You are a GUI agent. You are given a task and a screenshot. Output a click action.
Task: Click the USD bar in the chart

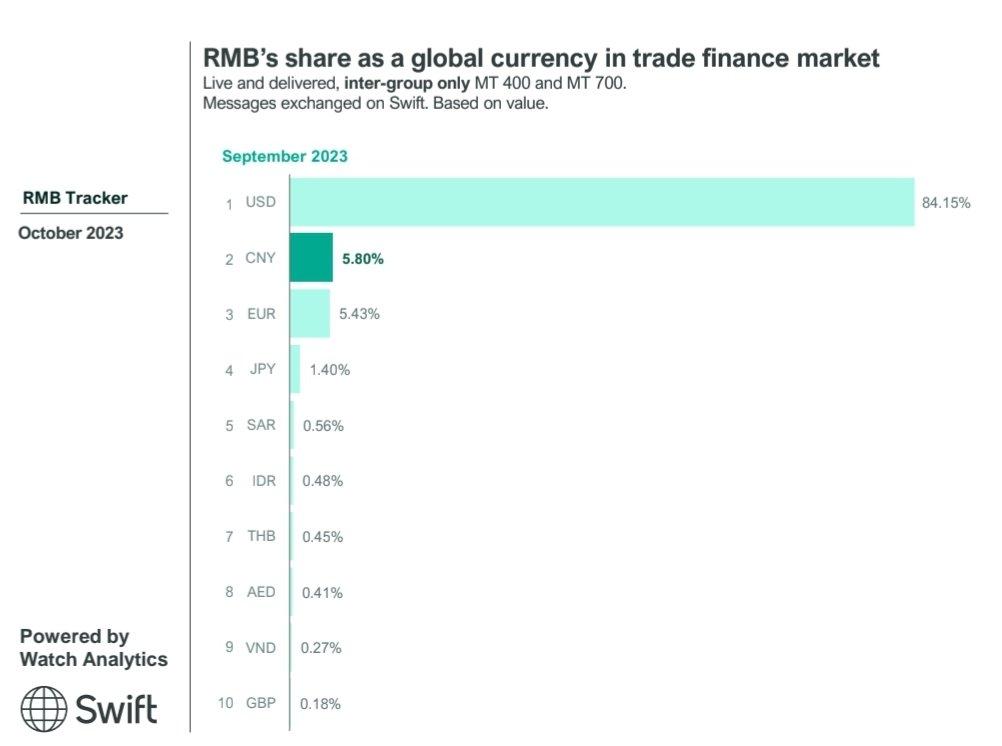tap(602, 202)
